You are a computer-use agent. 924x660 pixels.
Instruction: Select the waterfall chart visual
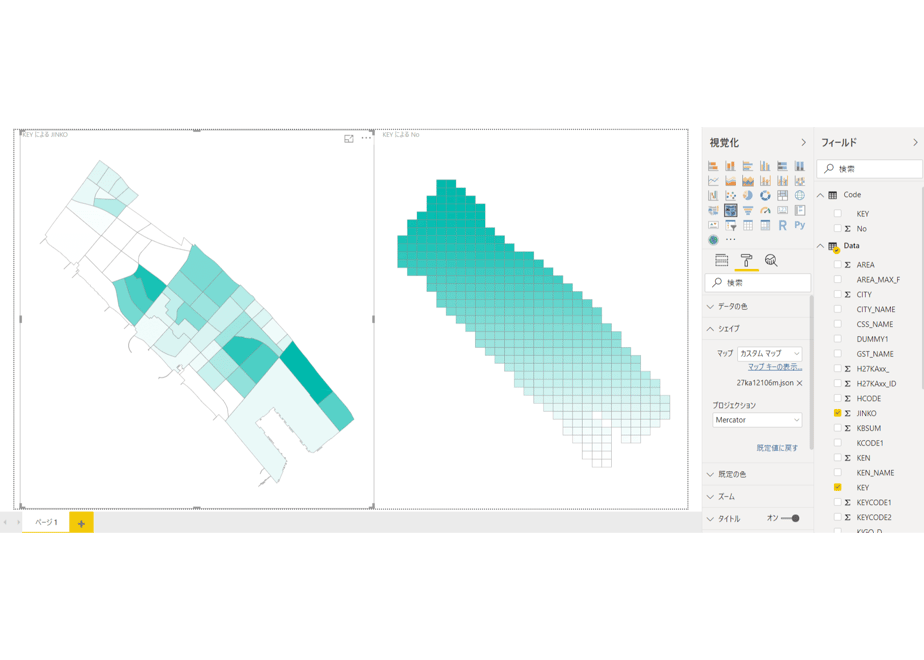[713, 195]
